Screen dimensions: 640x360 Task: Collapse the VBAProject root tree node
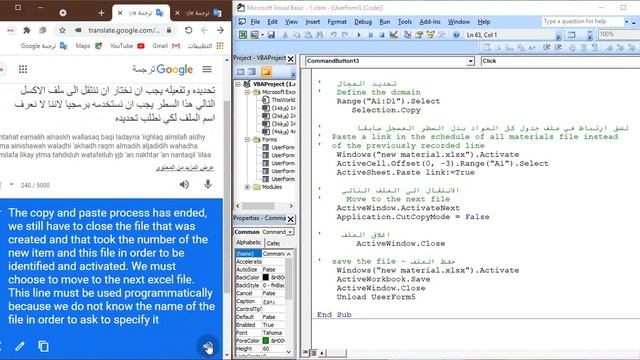238,84
